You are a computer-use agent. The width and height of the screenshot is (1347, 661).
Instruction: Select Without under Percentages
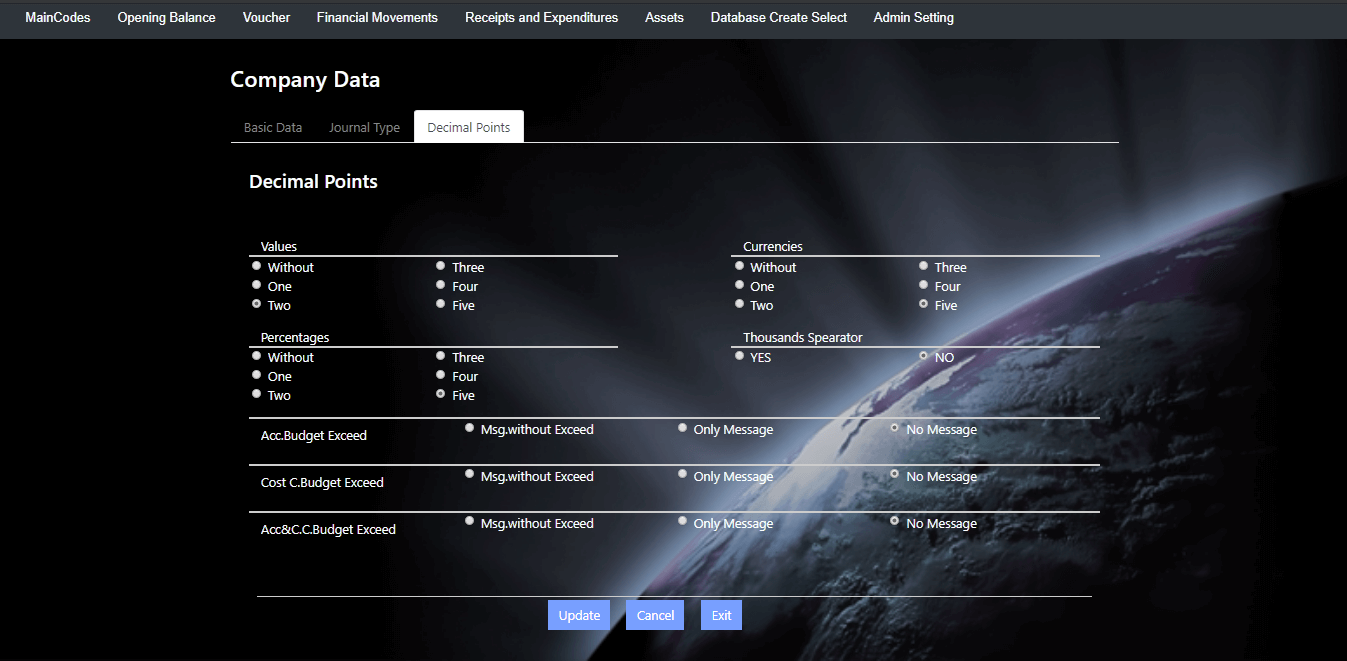[x=257, y=356]
